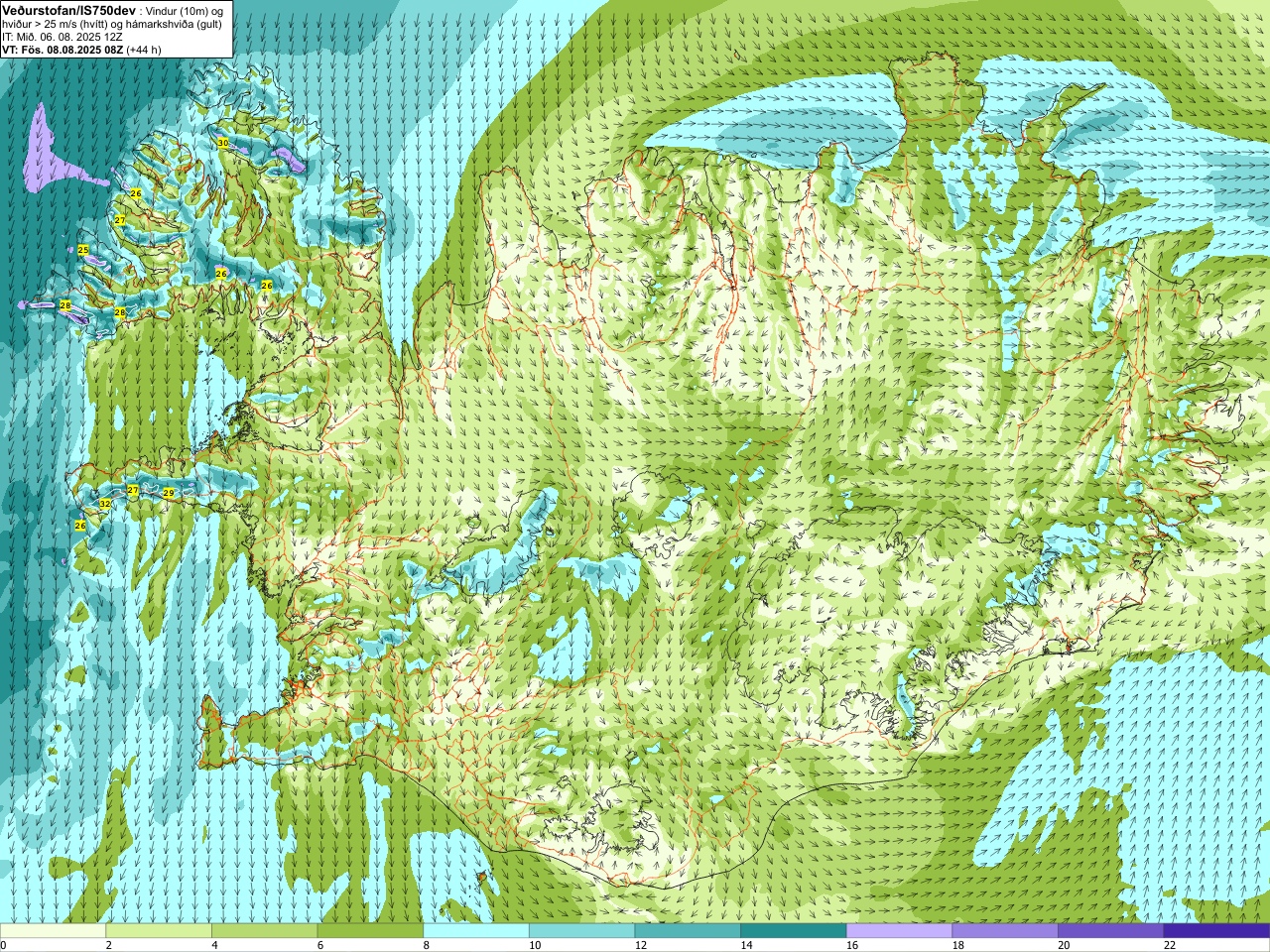This screenshot has width=1270, height=952.
Task: Click the yellow gust label 32
Action: (x=104, y=504)
